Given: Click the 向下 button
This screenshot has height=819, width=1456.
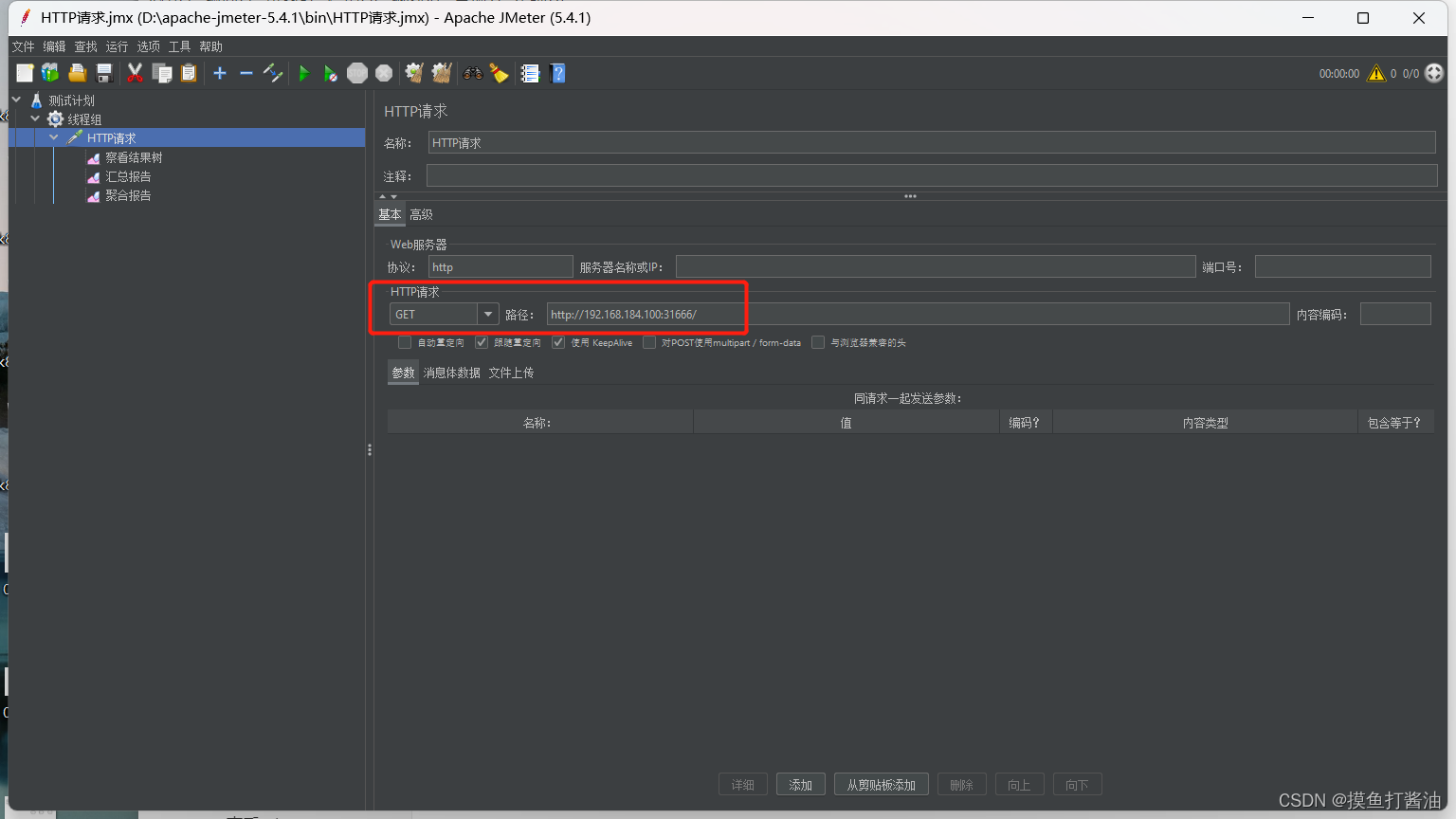Looking at the screenshot, I should 1078,785.
